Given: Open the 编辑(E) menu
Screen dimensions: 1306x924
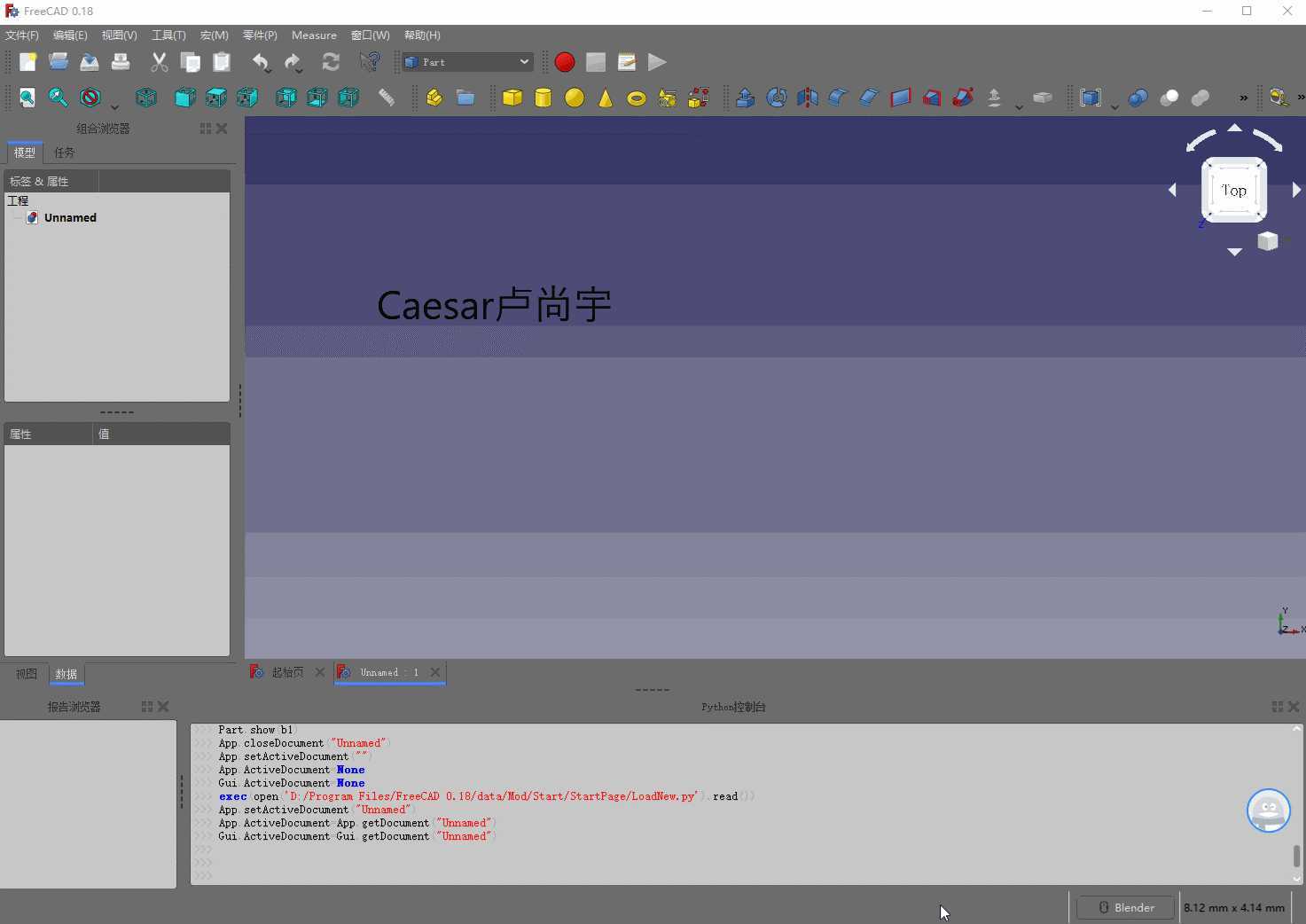Looking at the screenshot, I should [x=70, y=35].
